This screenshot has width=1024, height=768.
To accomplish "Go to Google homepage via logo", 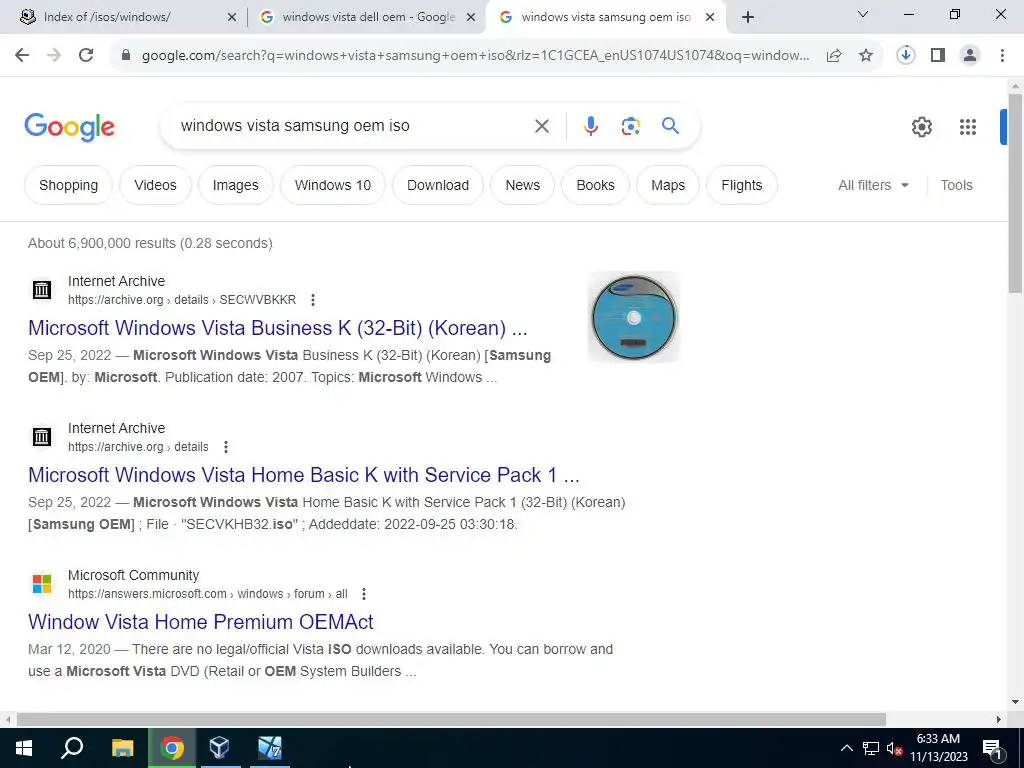I will click(x=69, y=127).
